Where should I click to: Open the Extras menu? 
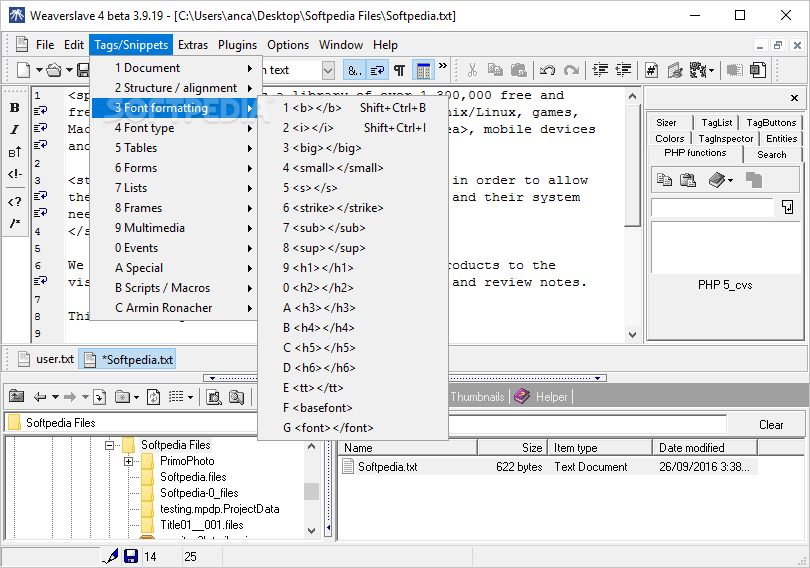coord(193,45)
